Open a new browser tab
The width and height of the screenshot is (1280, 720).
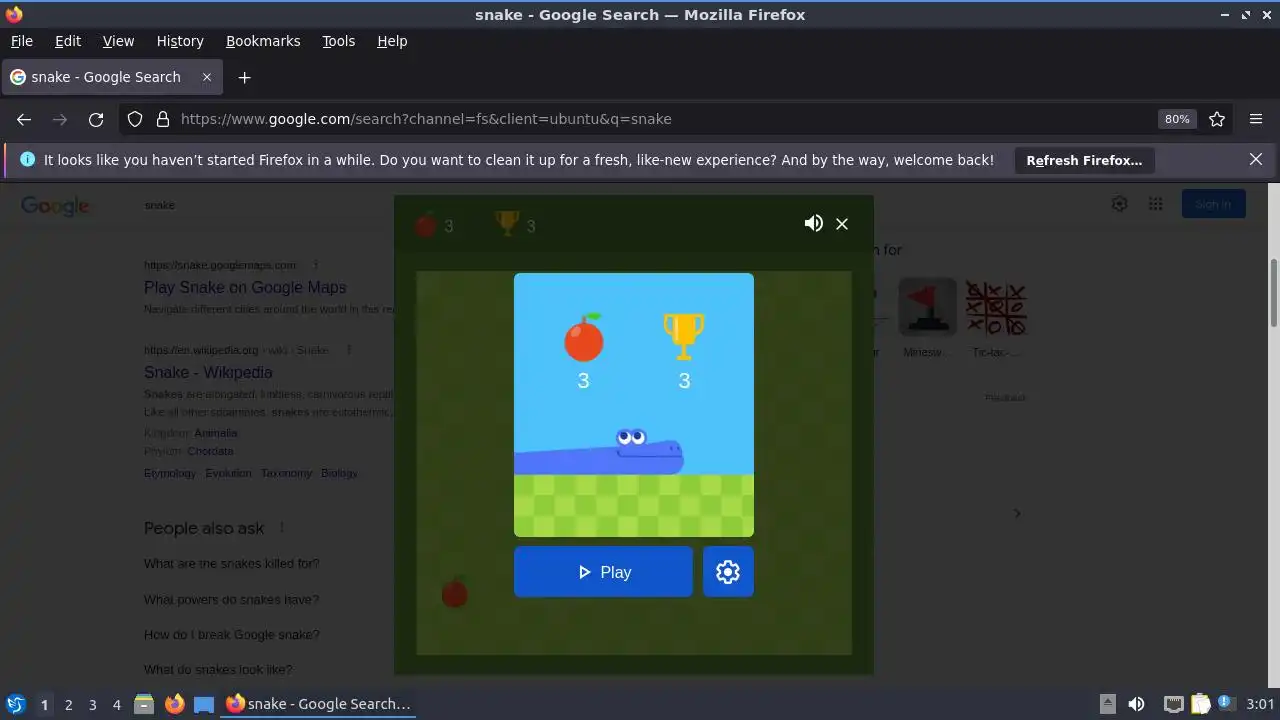(x=244, y=77)
